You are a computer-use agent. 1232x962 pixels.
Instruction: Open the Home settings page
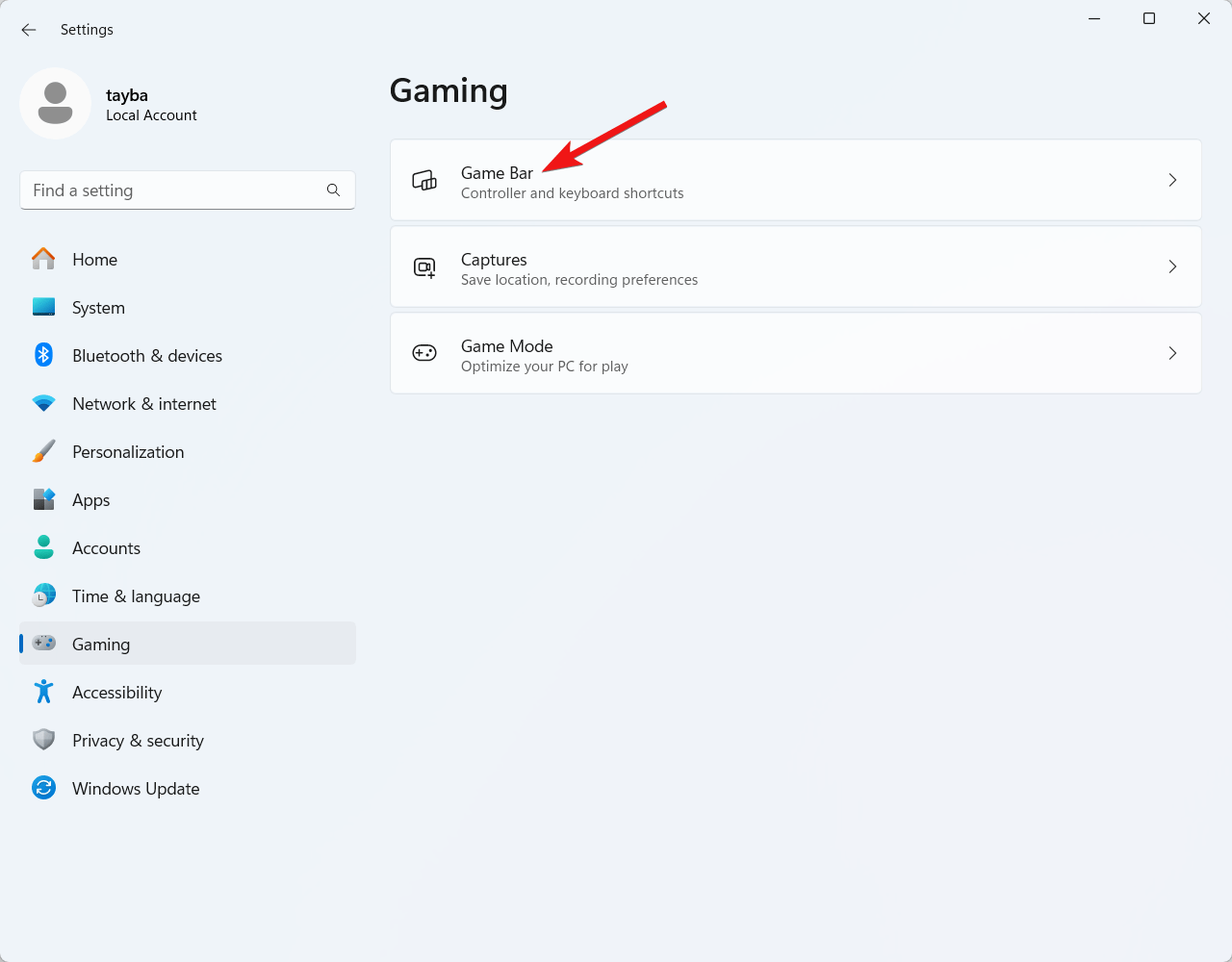click(x=94, y=260)
